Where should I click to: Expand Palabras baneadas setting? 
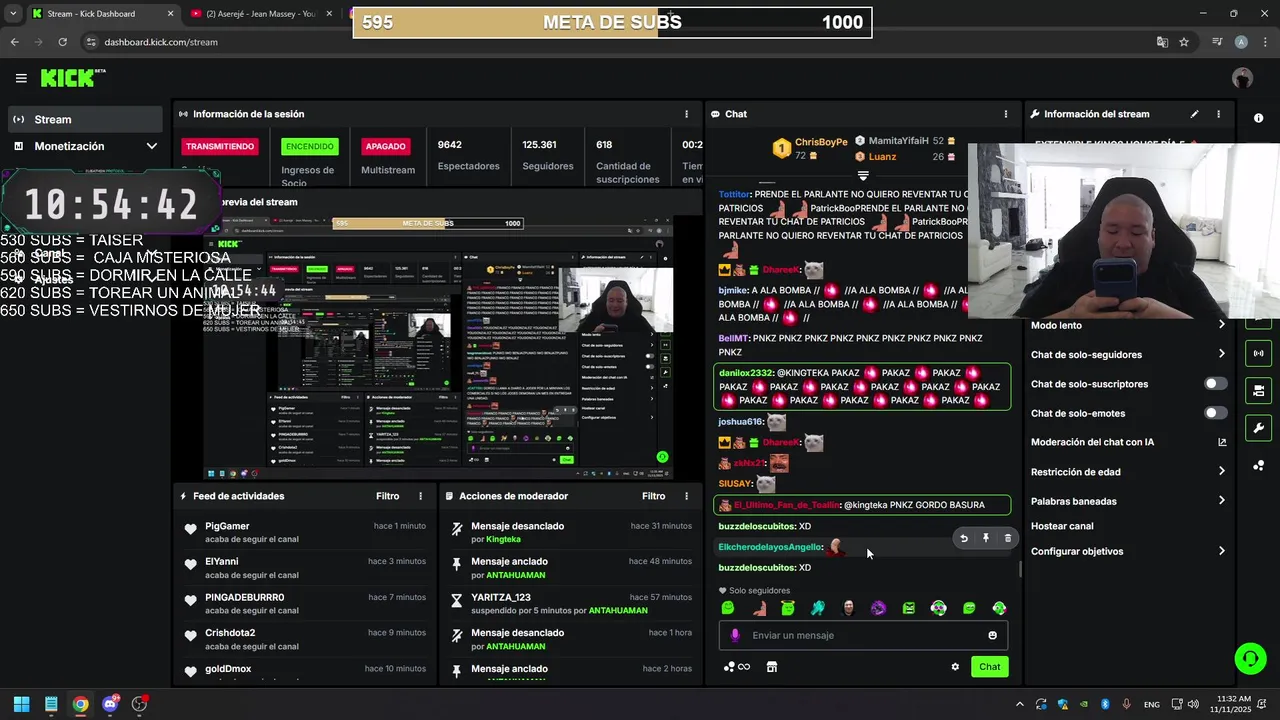1222,501
